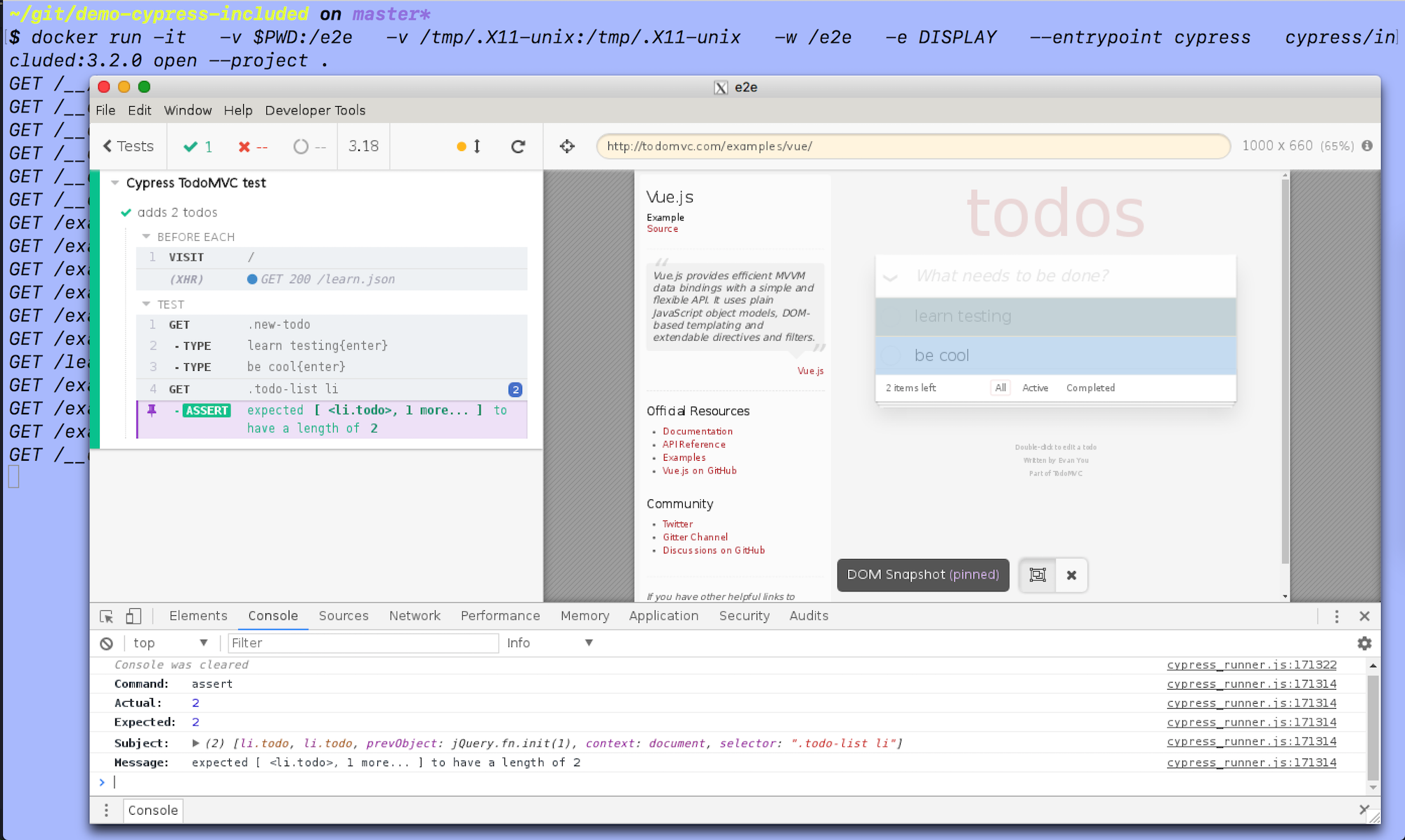This screenshot has width=1405, height=840.
Task: Open console settings gear icon
Action: [1364, 643]
